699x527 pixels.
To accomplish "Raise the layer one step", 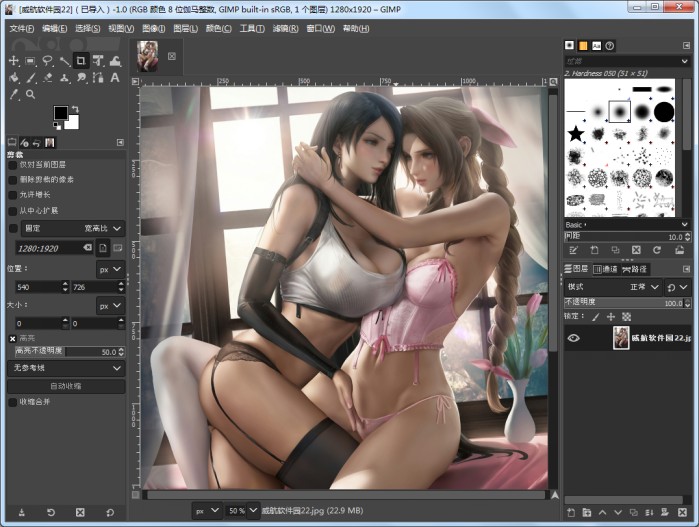I will (x=602, y=513).
